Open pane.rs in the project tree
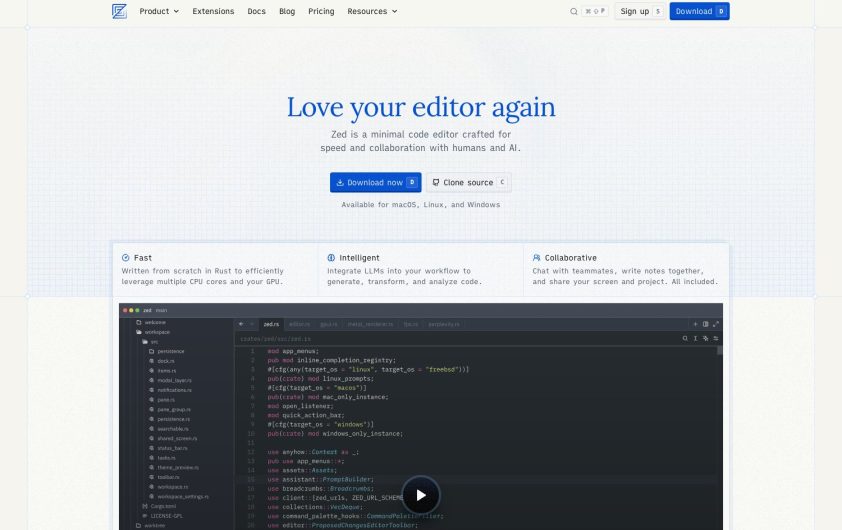The image size is (842, 530). coord(162,400)
